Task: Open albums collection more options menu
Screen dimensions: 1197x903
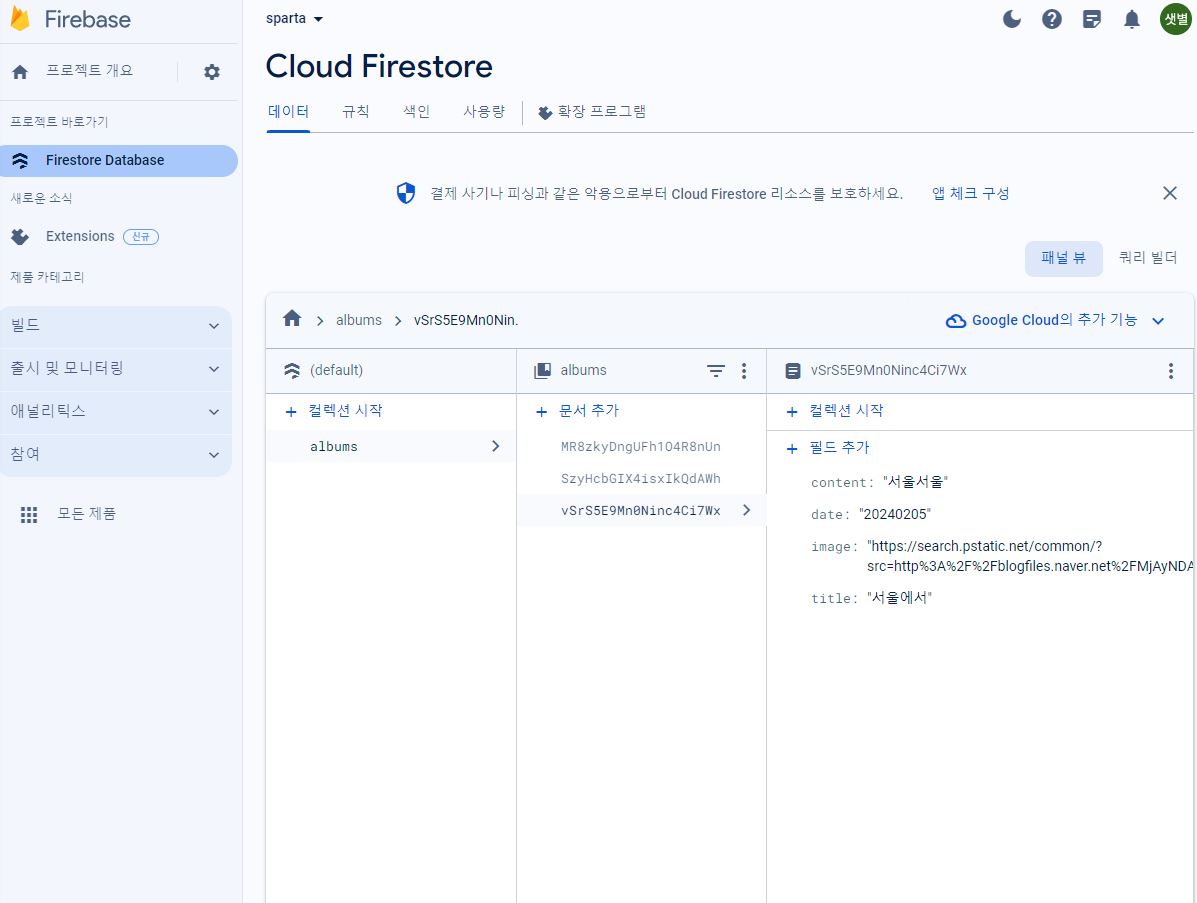Action: point(744,370)
